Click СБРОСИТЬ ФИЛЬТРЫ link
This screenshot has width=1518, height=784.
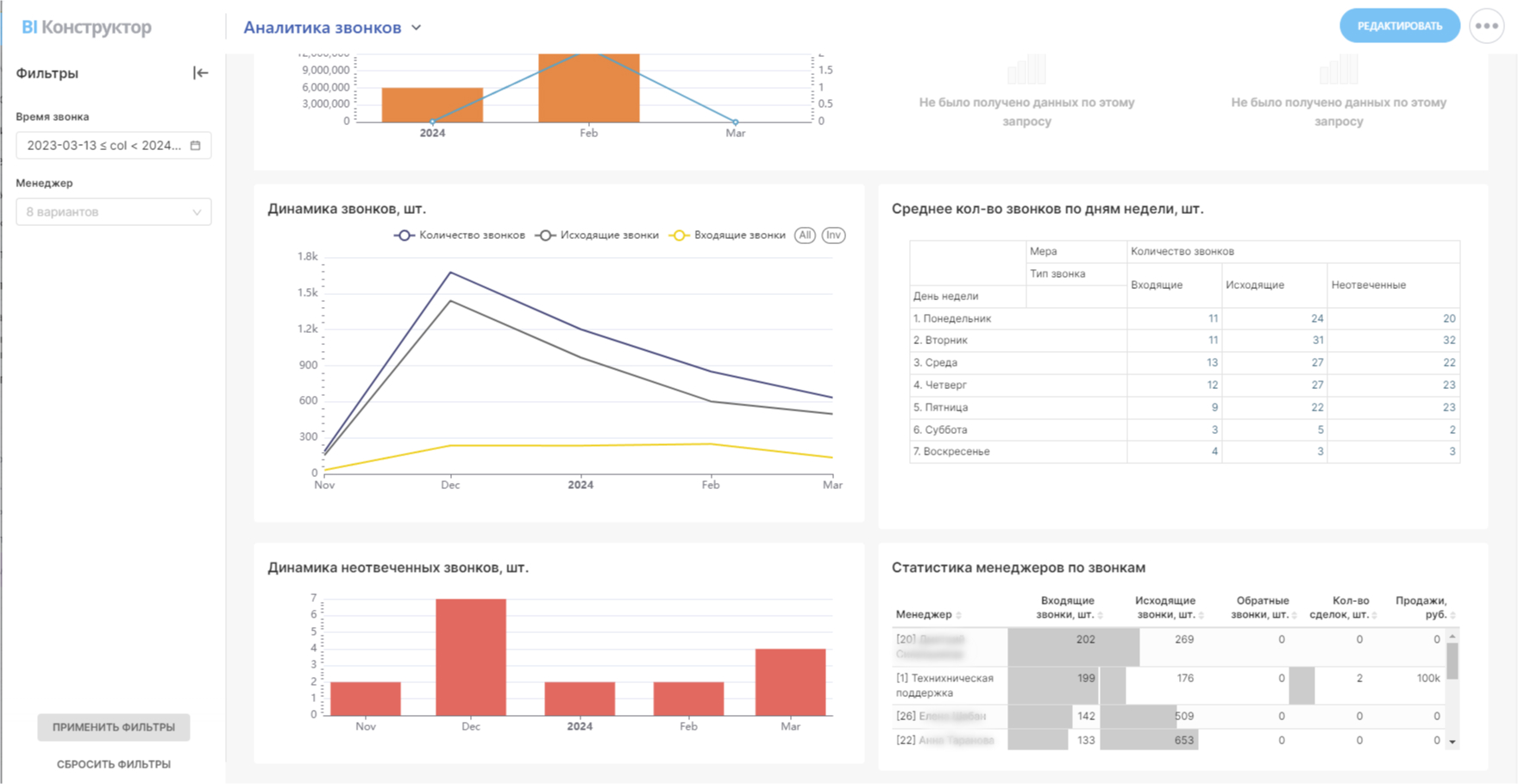114,764
